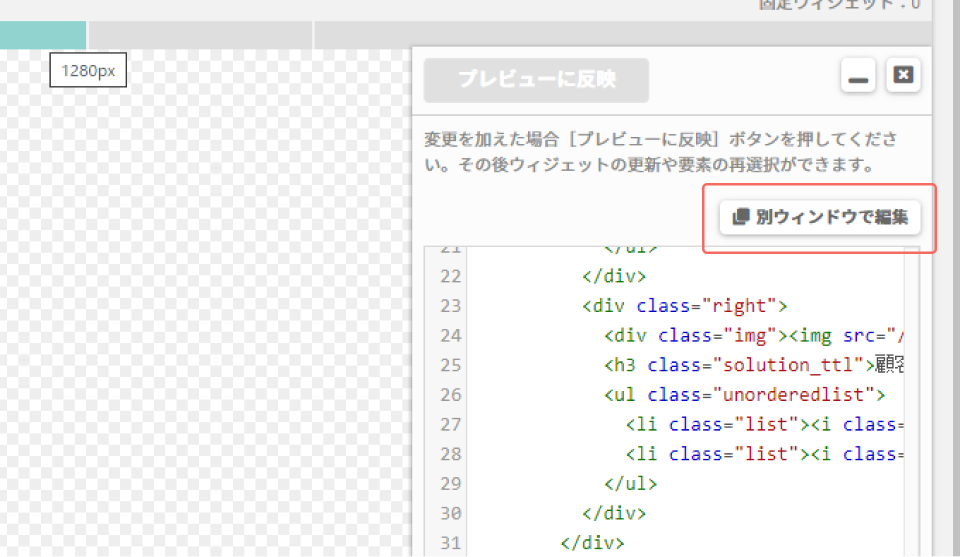This screenshot has width=960, height=557.
Task: Click the code editor vertical scrollbar
Action: [912, 402]
